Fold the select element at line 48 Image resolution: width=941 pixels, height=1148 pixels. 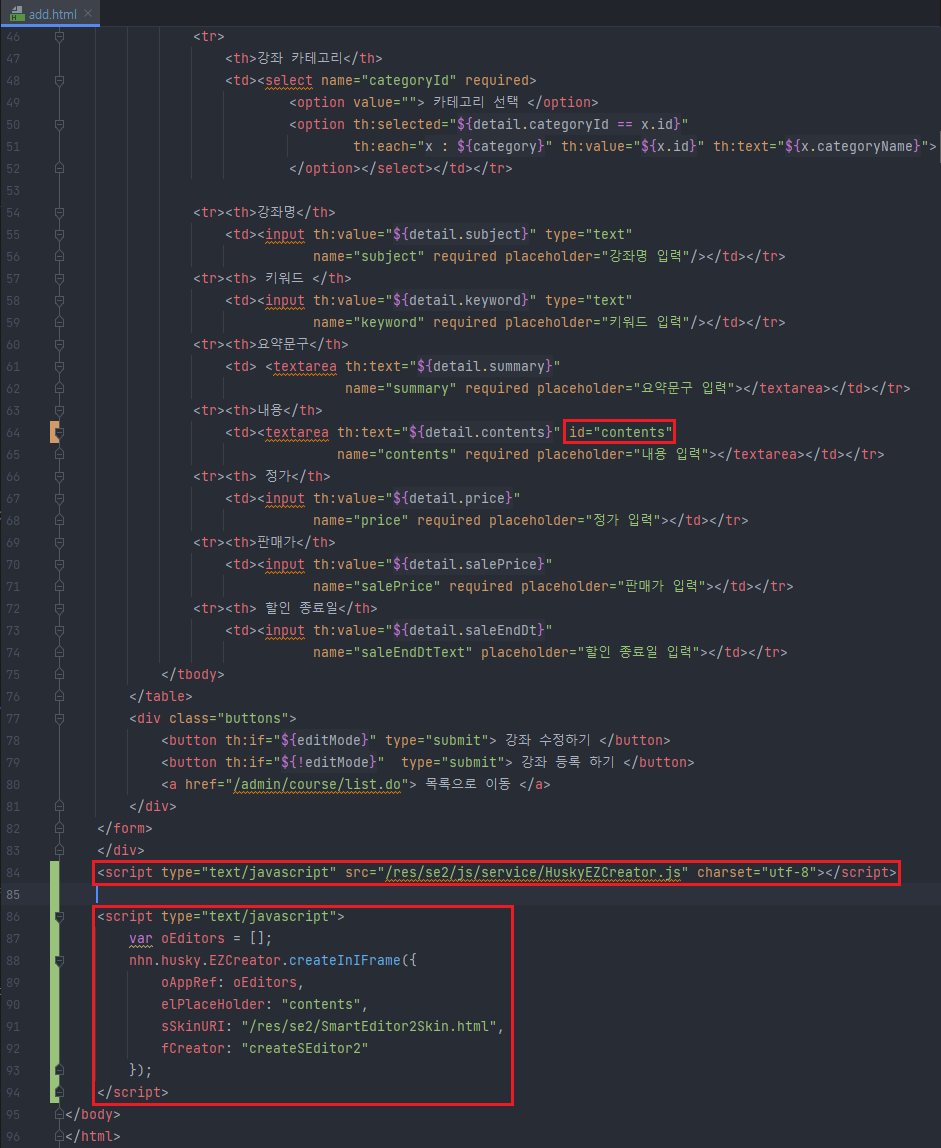click(x=59, y=81)
